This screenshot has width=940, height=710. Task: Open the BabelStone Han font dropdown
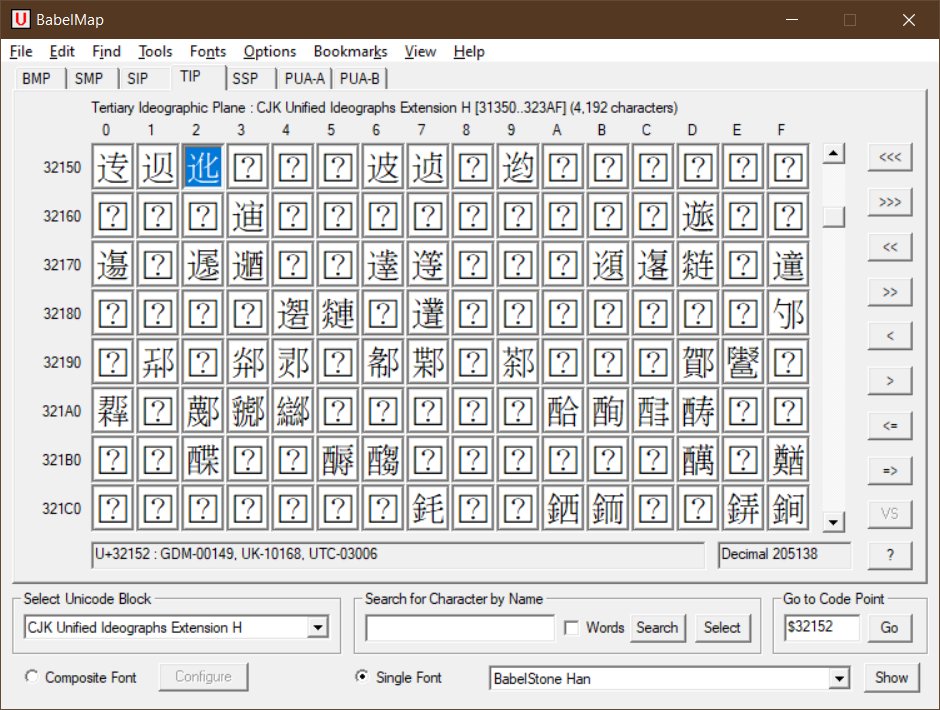(839, 679)
